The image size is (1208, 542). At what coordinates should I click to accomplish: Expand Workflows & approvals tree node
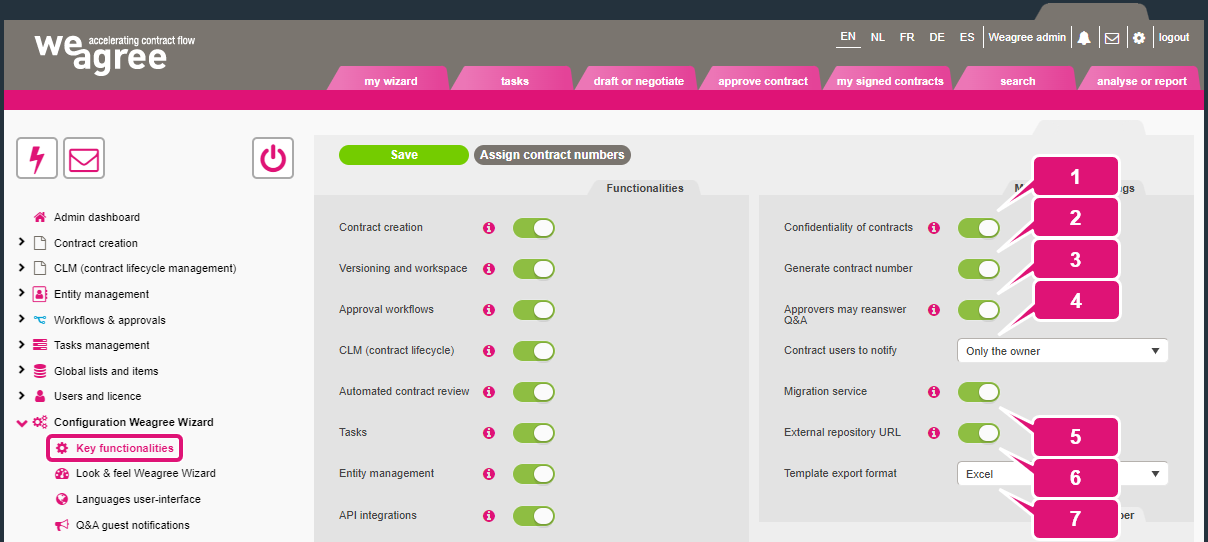pyautogui.click(x=22, y=320)
